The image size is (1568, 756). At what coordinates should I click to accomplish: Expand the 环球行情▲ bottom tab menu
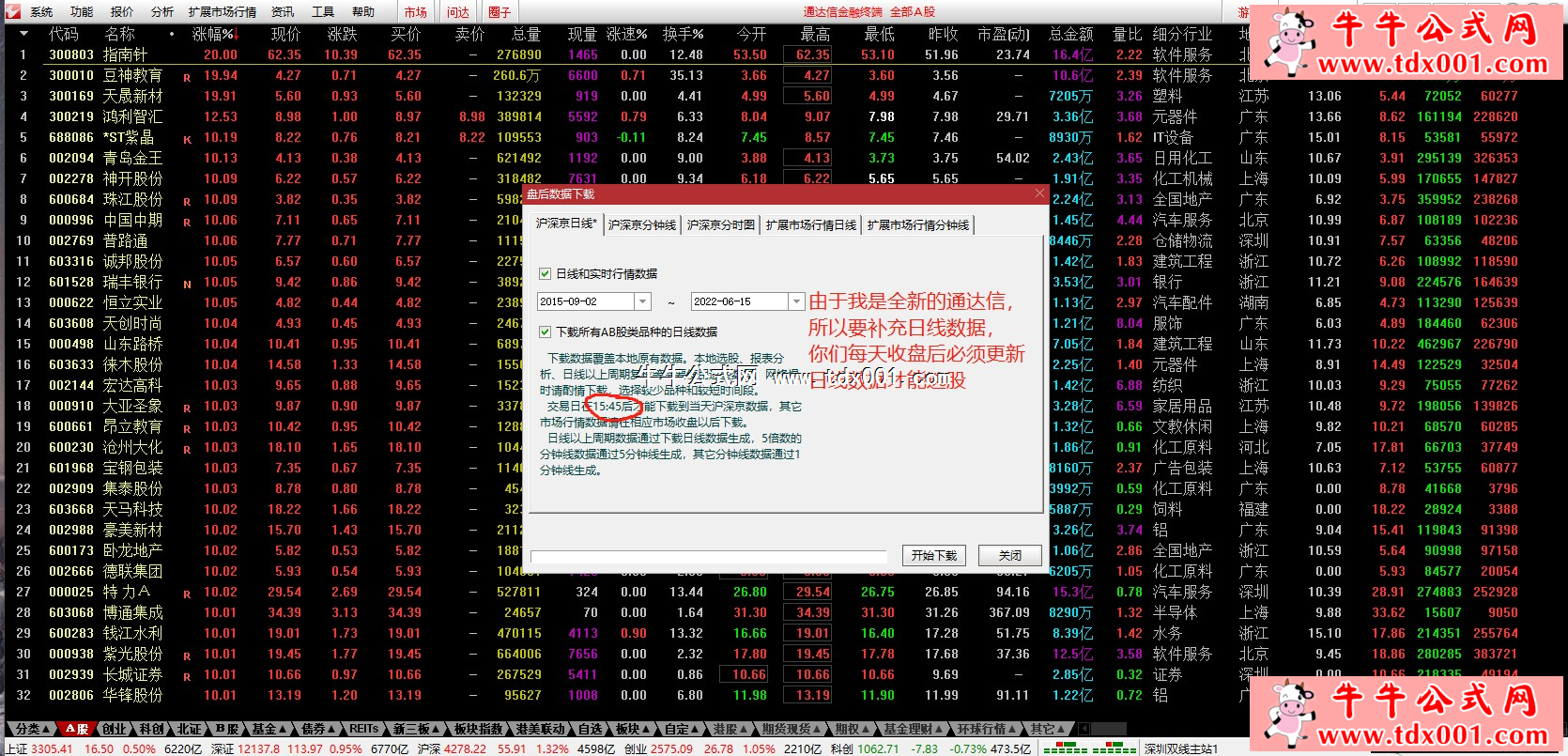click(986, 729)
